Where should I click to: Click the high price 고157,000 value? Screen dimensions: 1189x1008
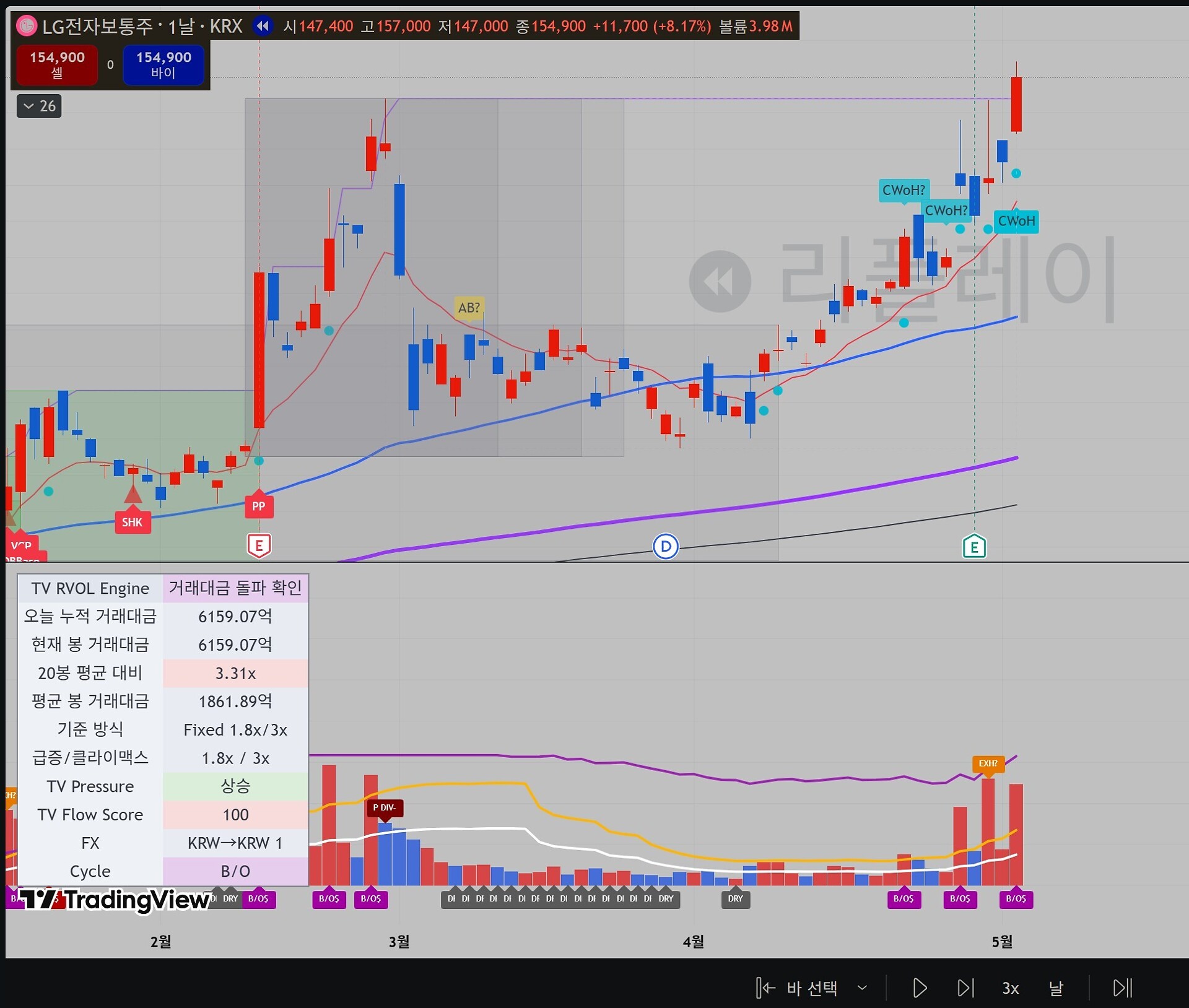(x=396, y=26)
